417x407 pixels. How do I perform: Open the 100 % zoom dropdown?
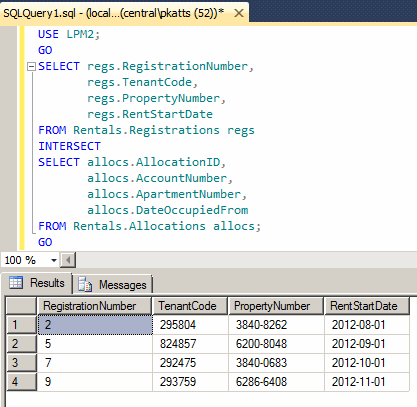click(54, 260)
